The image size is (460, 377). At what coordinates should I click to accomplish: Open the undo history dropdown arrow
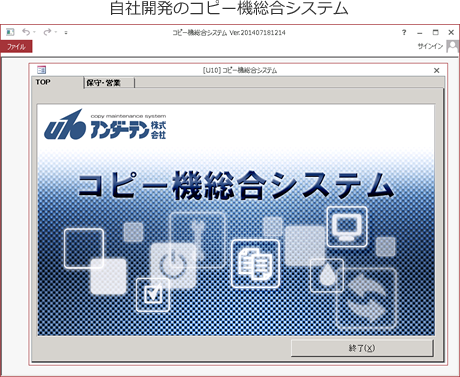(x=34, y=32)
